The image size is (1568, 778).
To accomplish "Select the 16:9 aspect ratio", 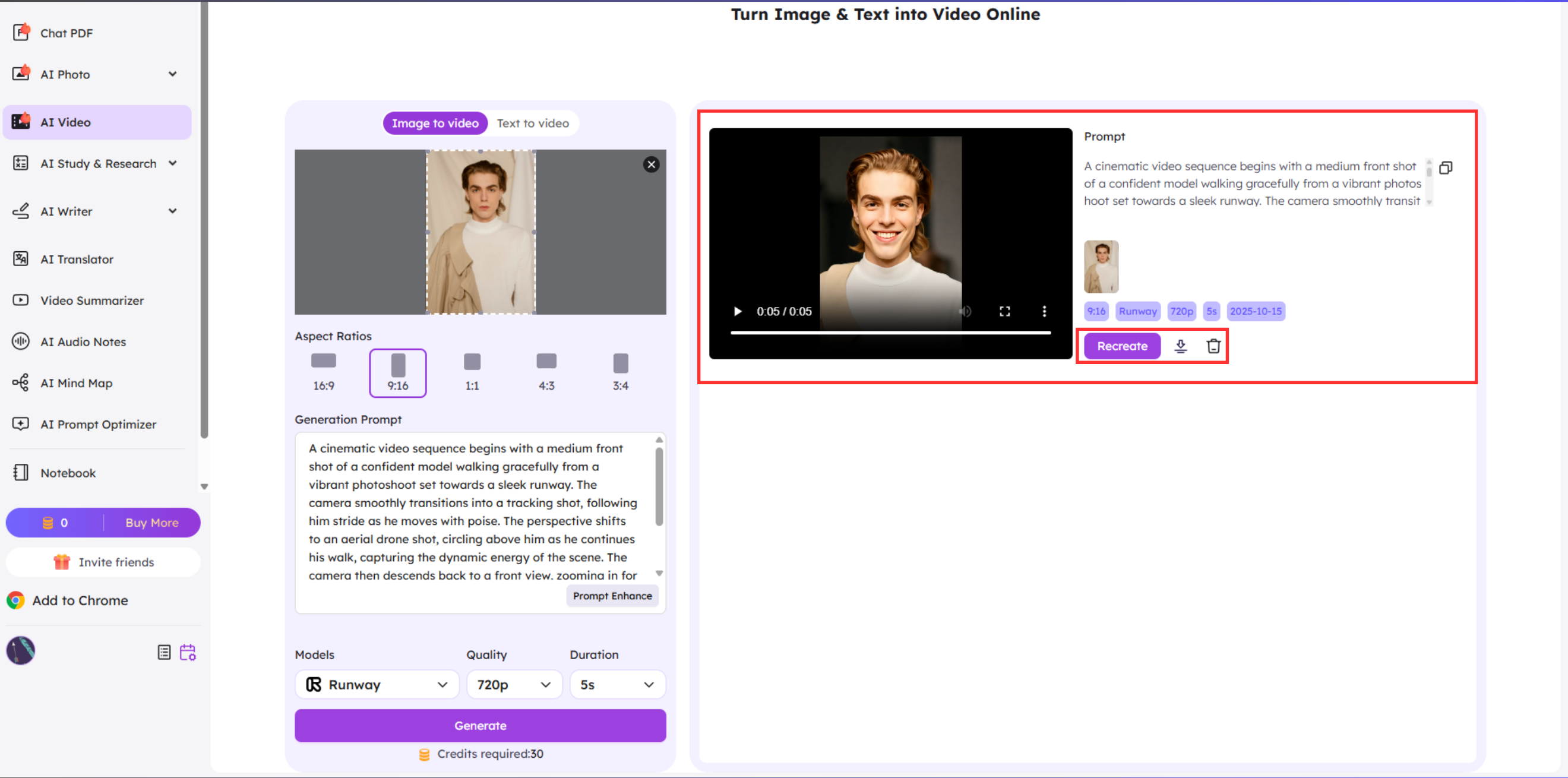I will [323, 372].
